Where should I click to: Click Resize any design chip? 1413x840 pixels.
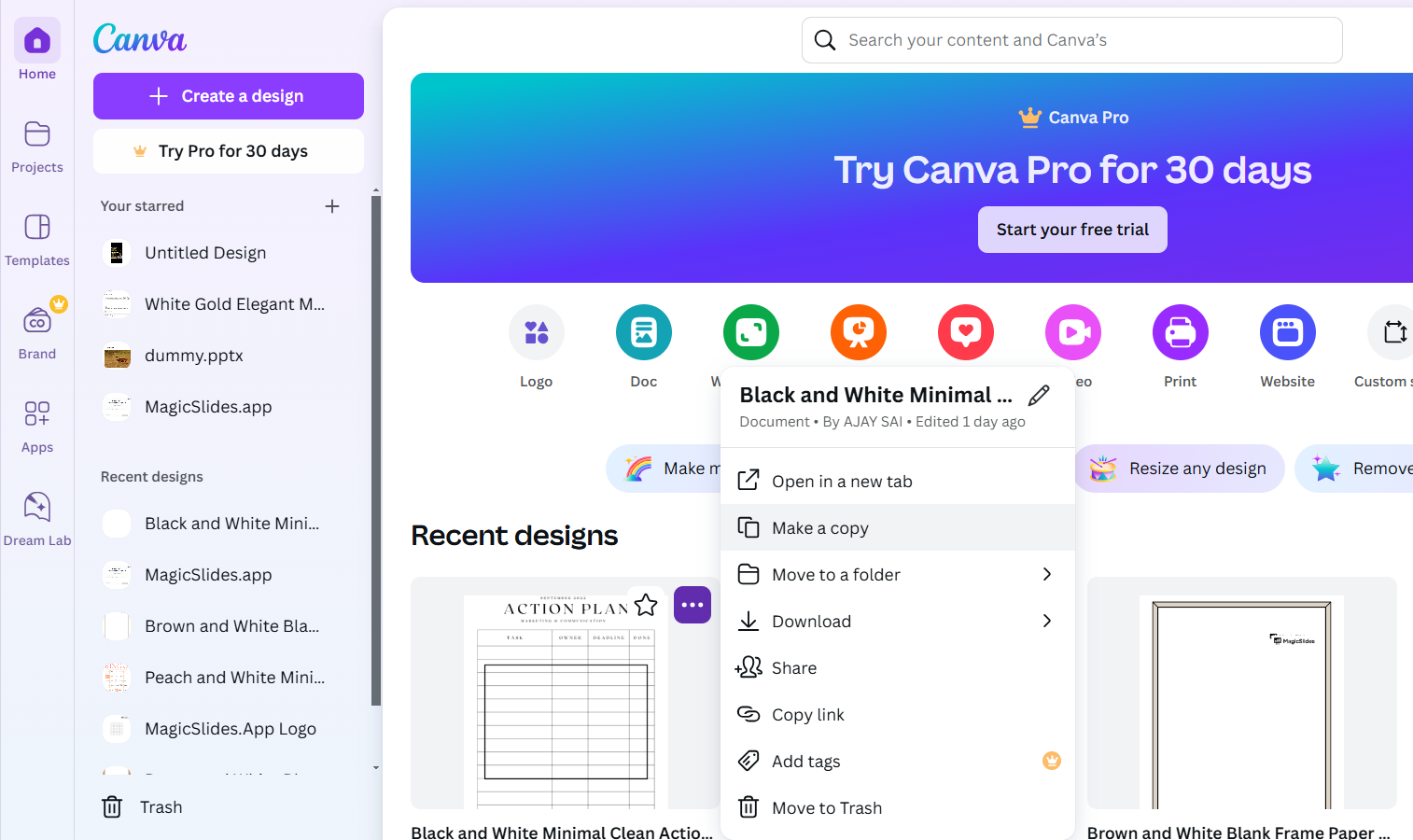(1180, 469)
